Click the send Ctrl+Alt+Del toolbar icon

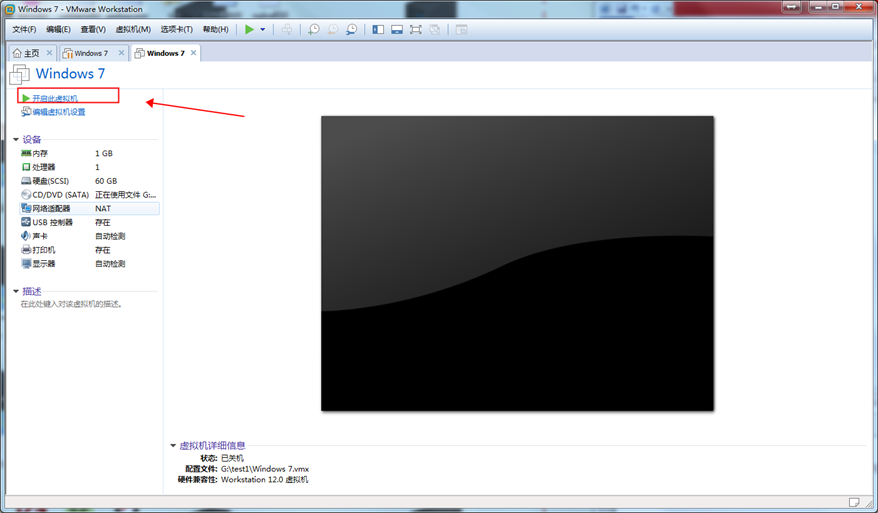(287, 30)
